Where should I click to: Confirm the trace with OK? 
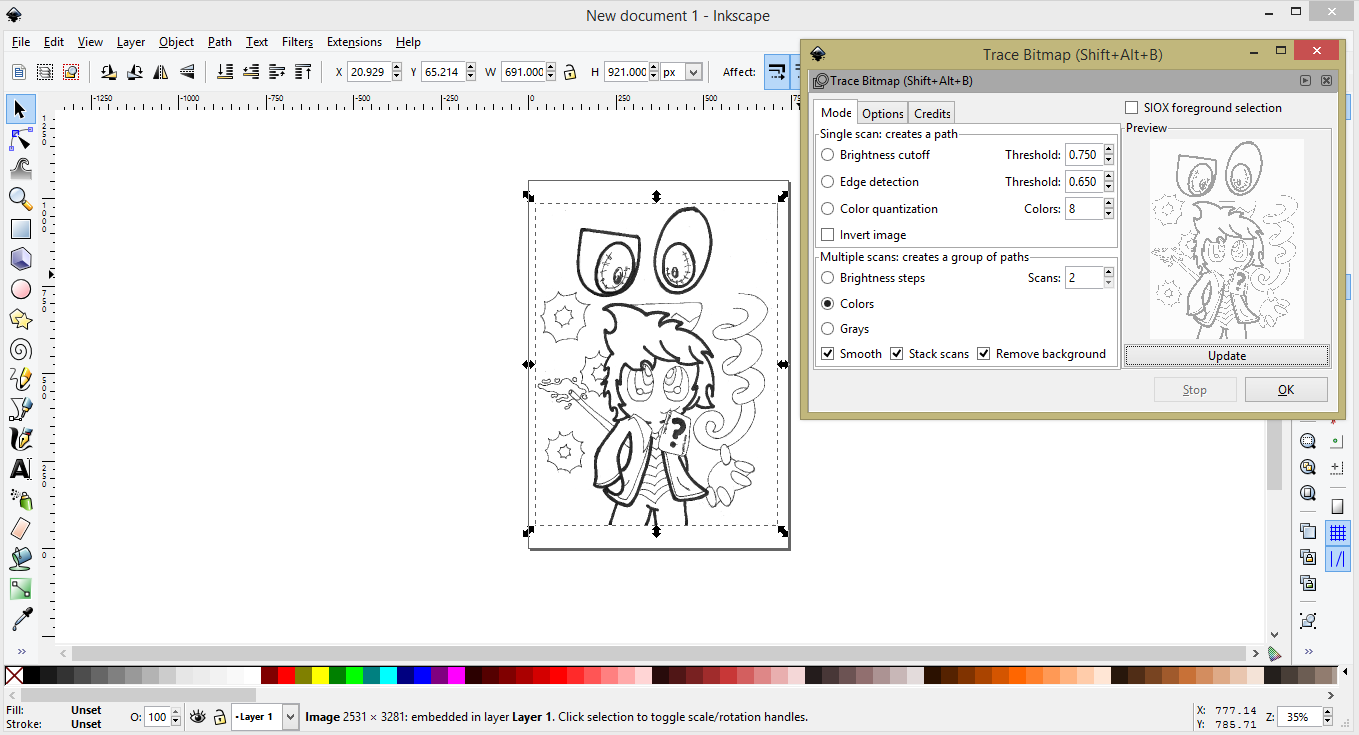[1286, 389]
